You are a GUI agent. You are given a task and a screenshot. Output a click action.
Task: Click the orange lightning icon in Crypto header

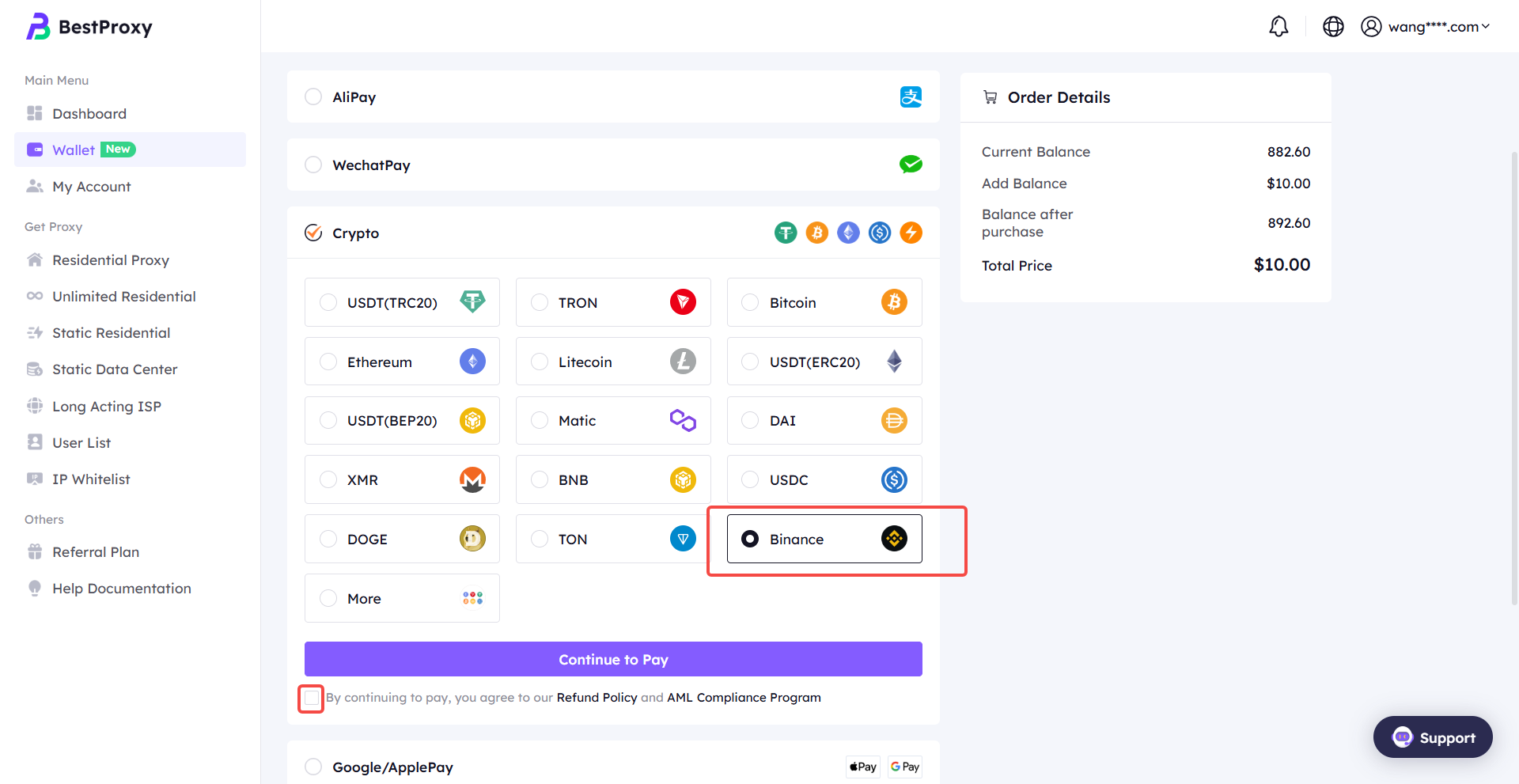tap(911, 233)
